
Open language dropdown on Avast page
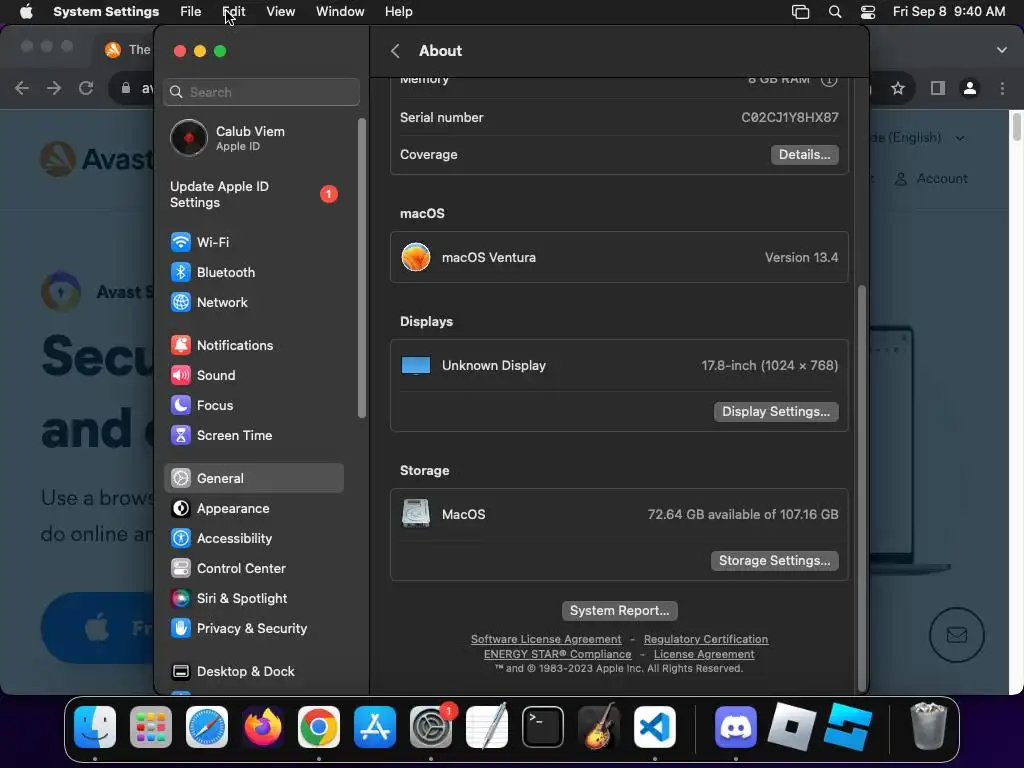point(918,137)
